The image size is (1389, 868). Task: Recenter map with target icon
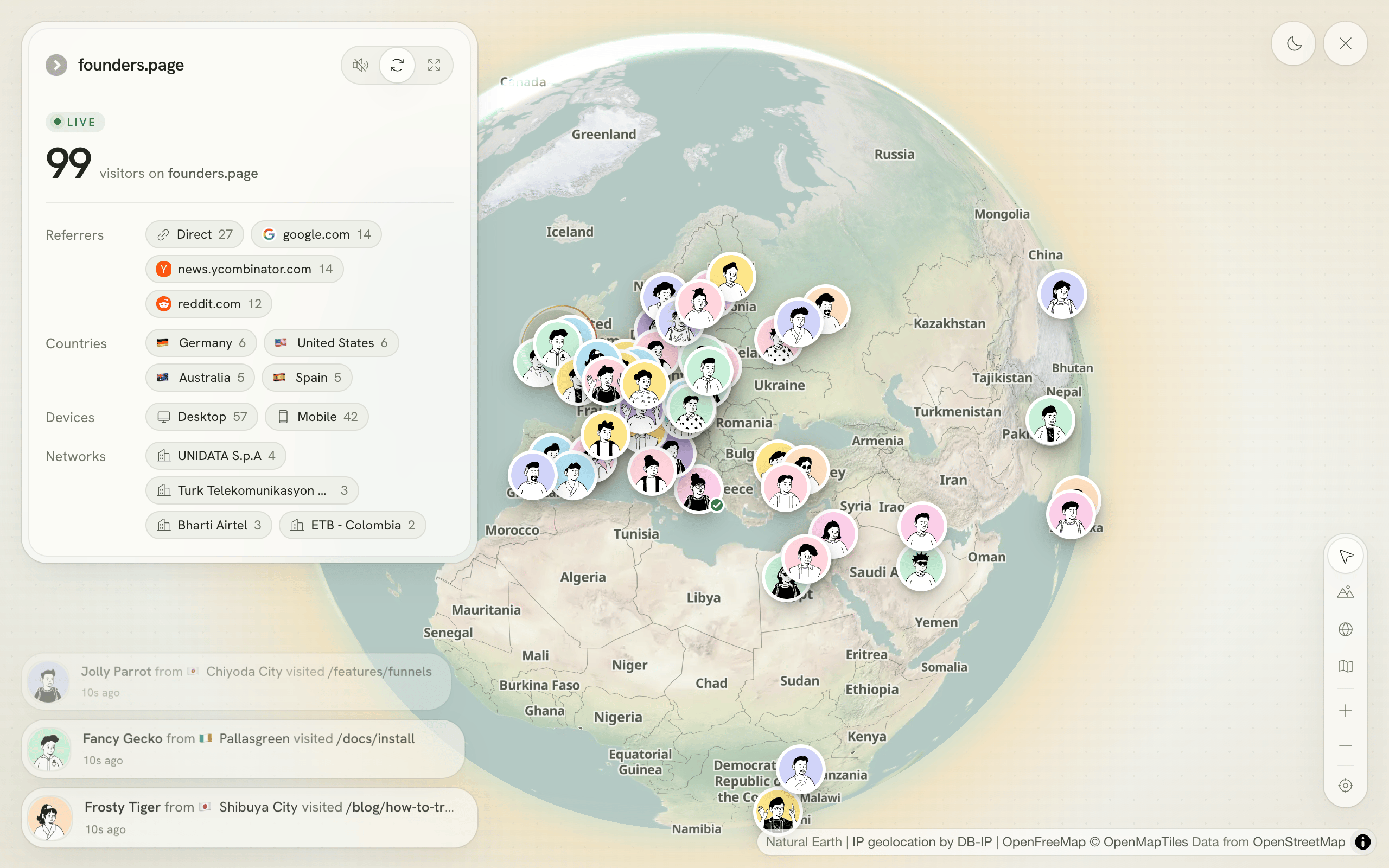[x=1346, y=786]
